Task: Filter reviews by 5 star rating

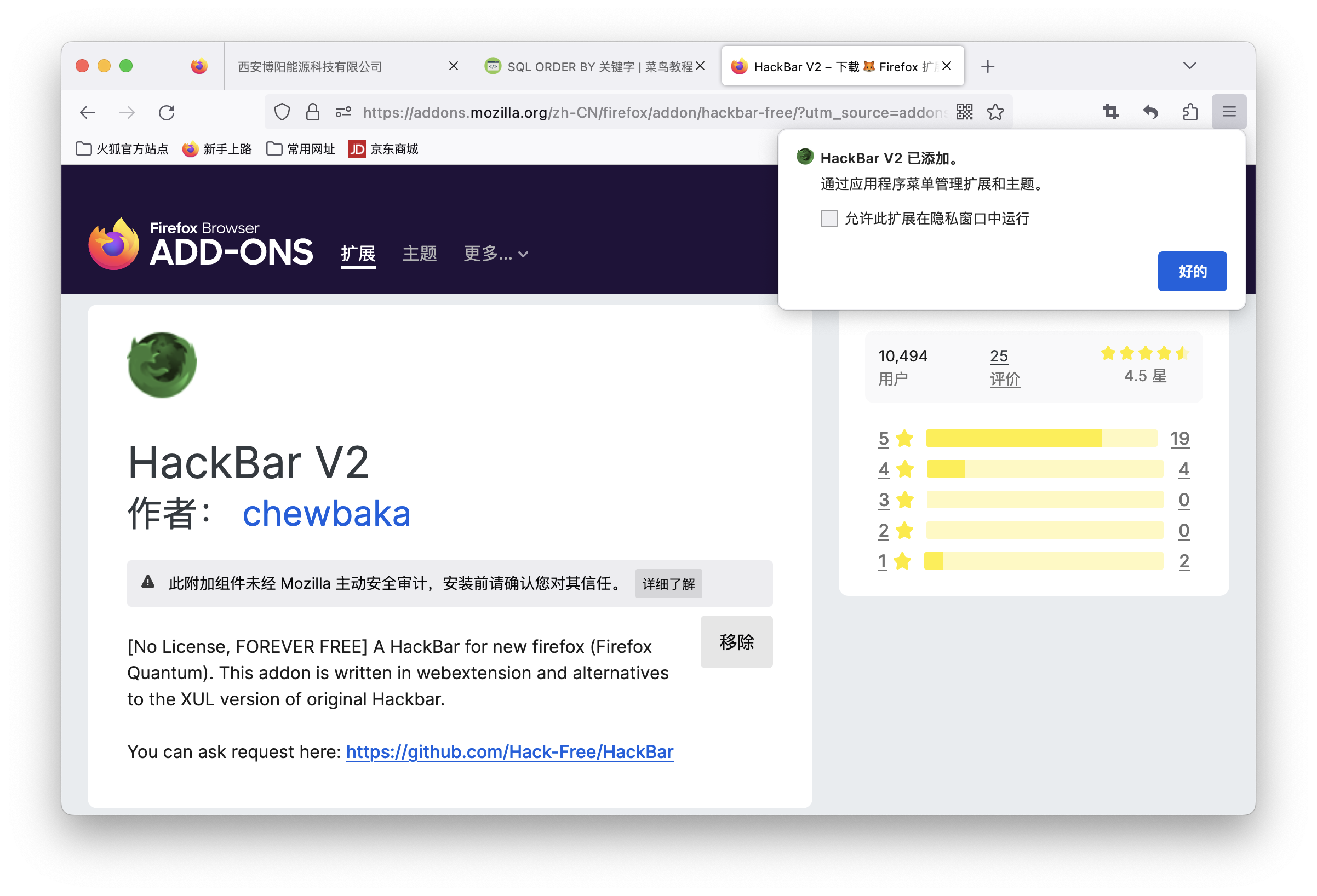Action: [895, 438]
